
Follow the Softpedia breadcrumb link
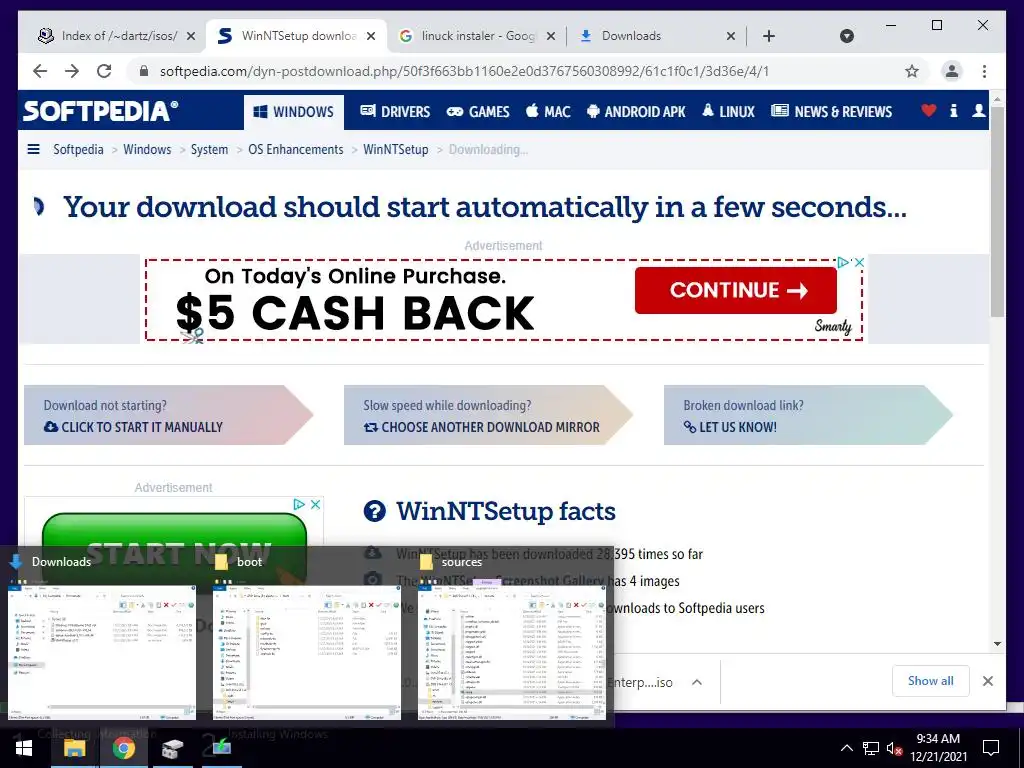[78, 150]
